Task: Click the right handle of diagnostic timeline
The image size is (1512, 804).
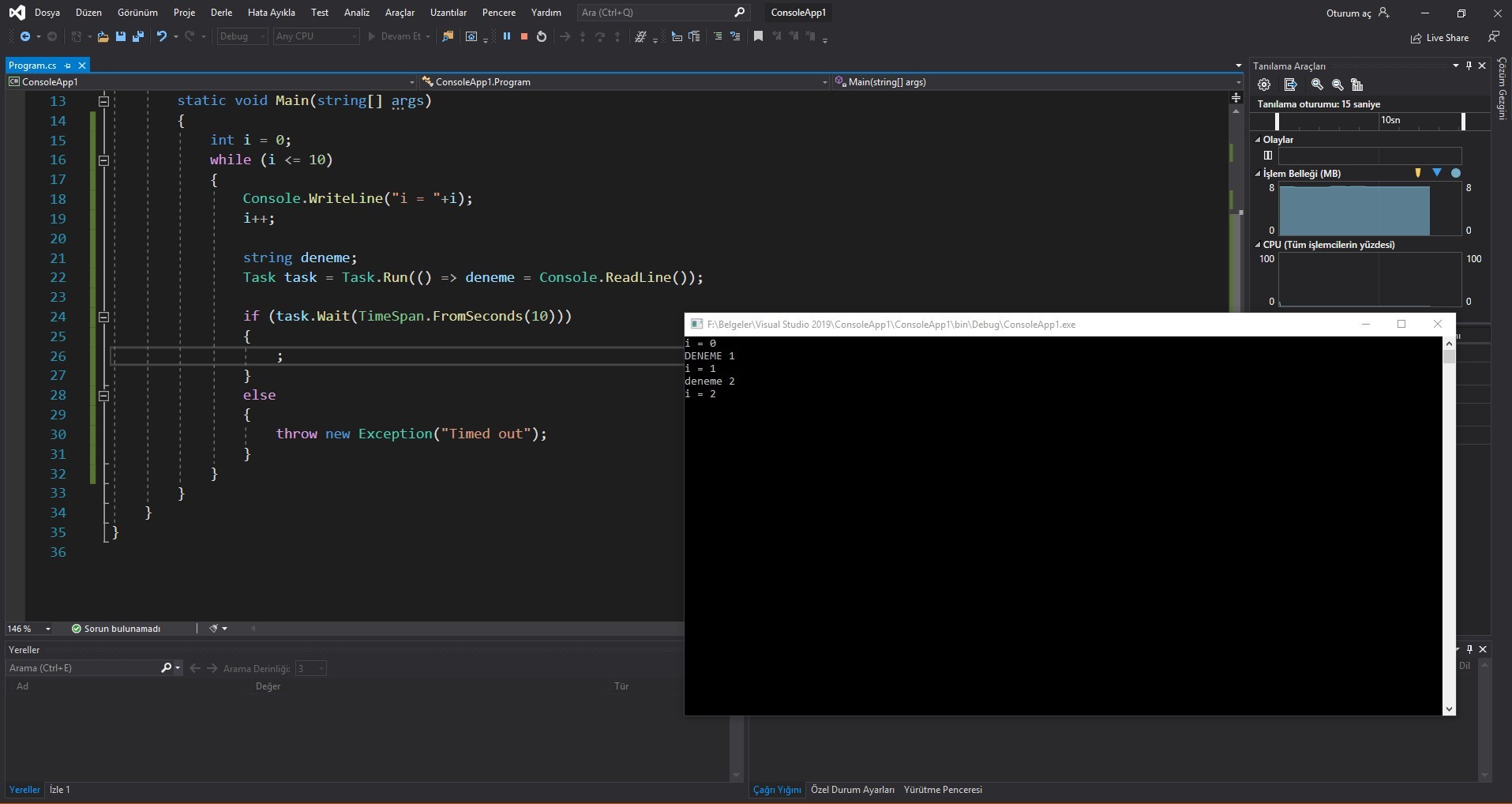Action: pyautogui.click(x=1463, y=121)
